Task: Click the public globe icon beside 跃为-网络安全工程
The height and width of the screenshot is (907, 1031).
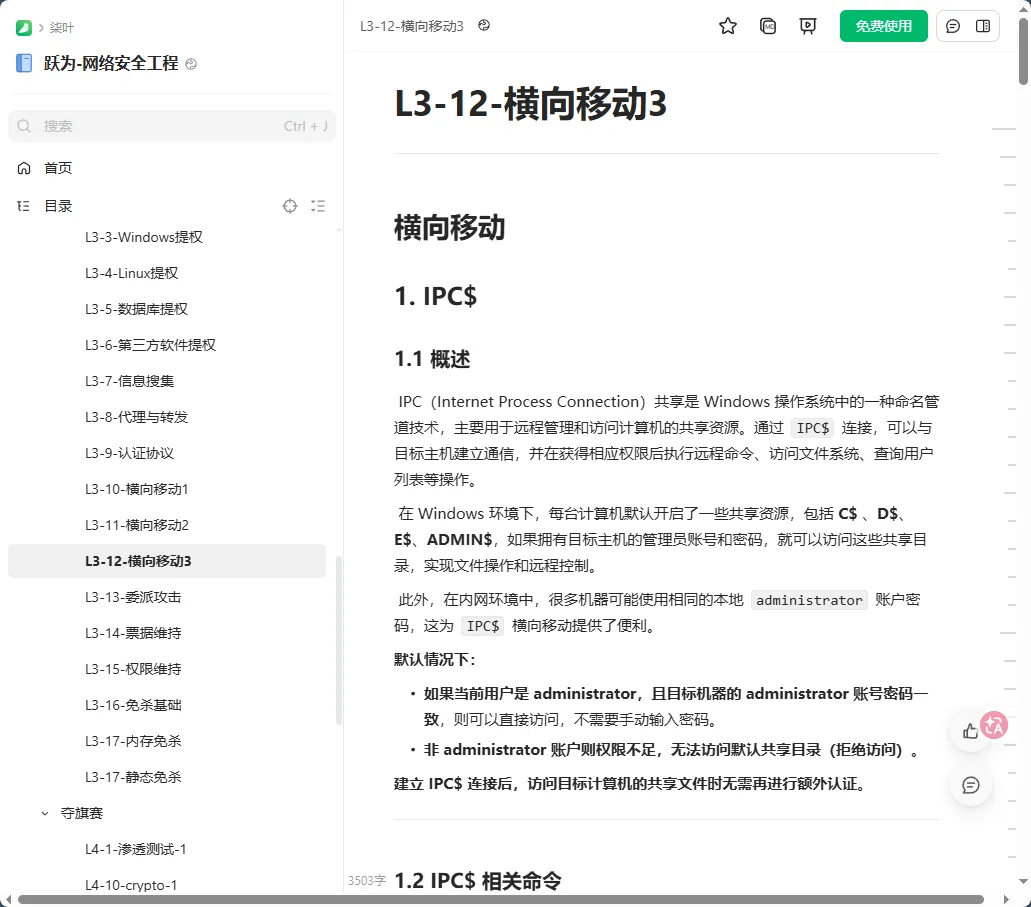Action: (x=191, y=64)
